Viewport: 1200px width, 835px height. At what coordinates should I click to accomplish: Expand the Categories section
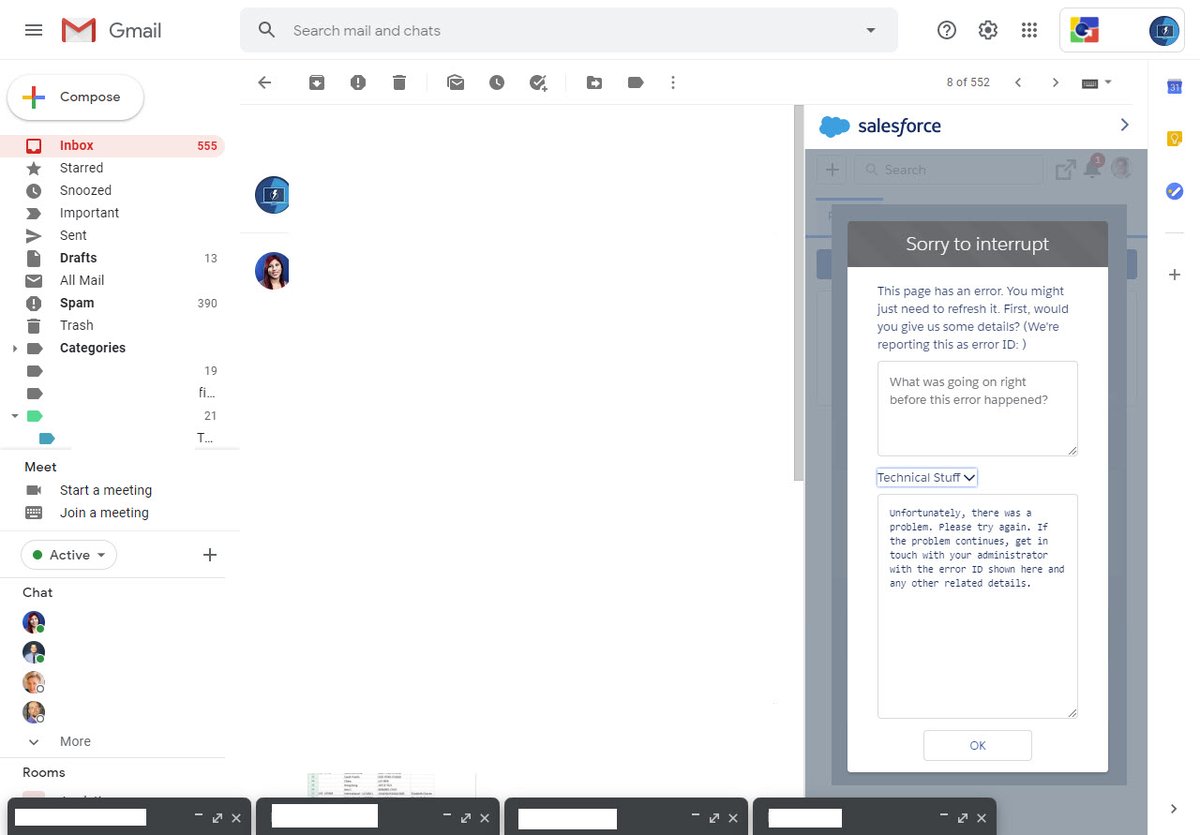[x=14, y=348]
